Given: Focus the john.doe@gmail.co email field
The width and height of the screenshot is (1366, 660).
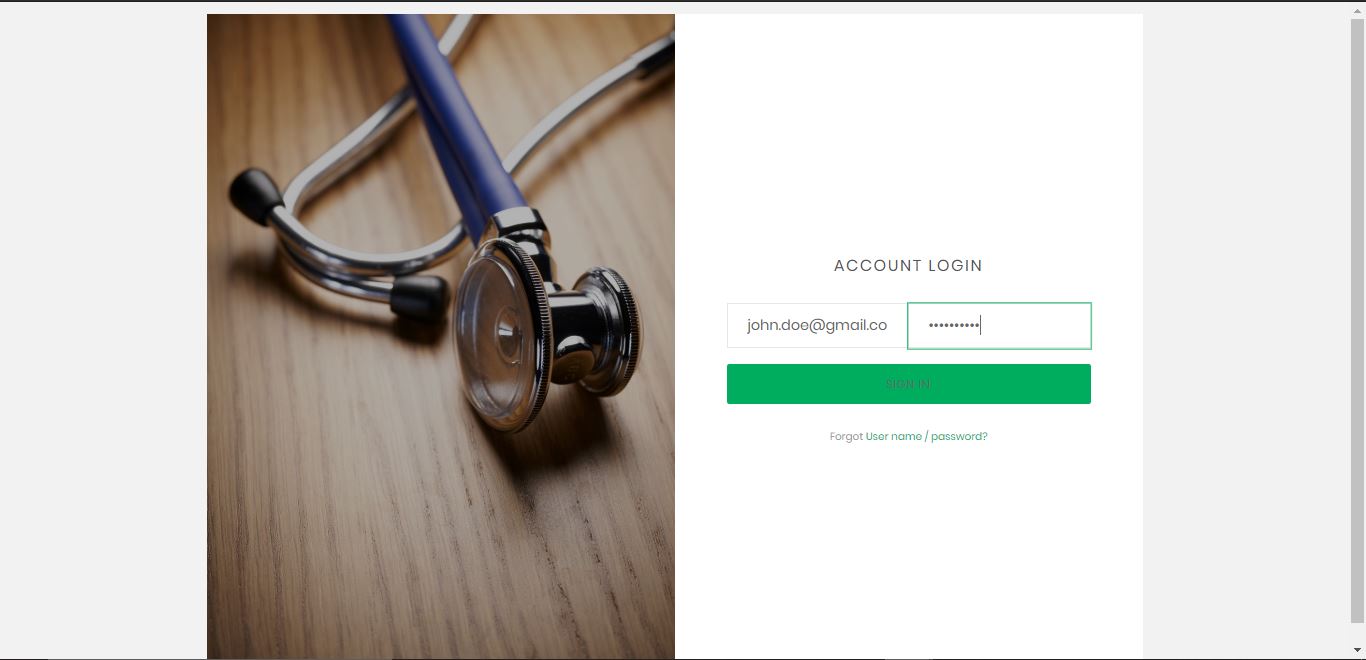Looking at the screenshot, I should pos(817,325).
